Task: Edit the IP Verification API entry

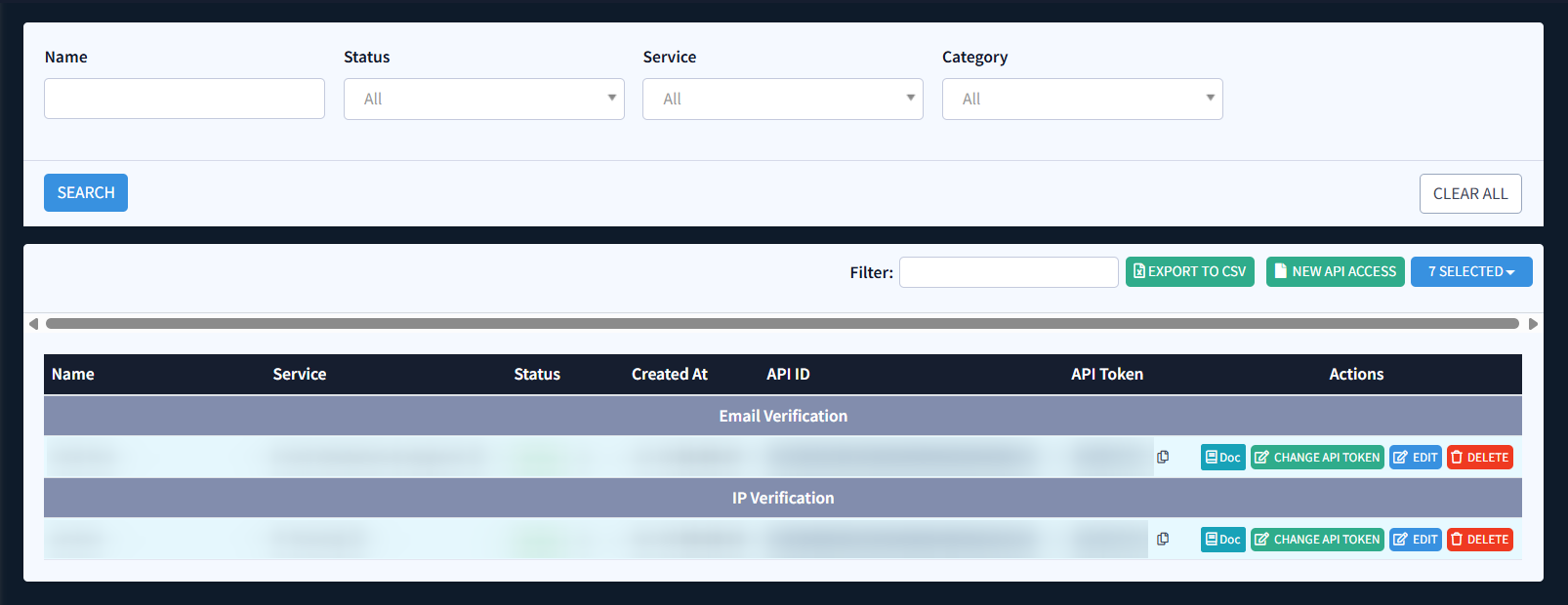Action: pyautogui.click(x=1415, y=539)
